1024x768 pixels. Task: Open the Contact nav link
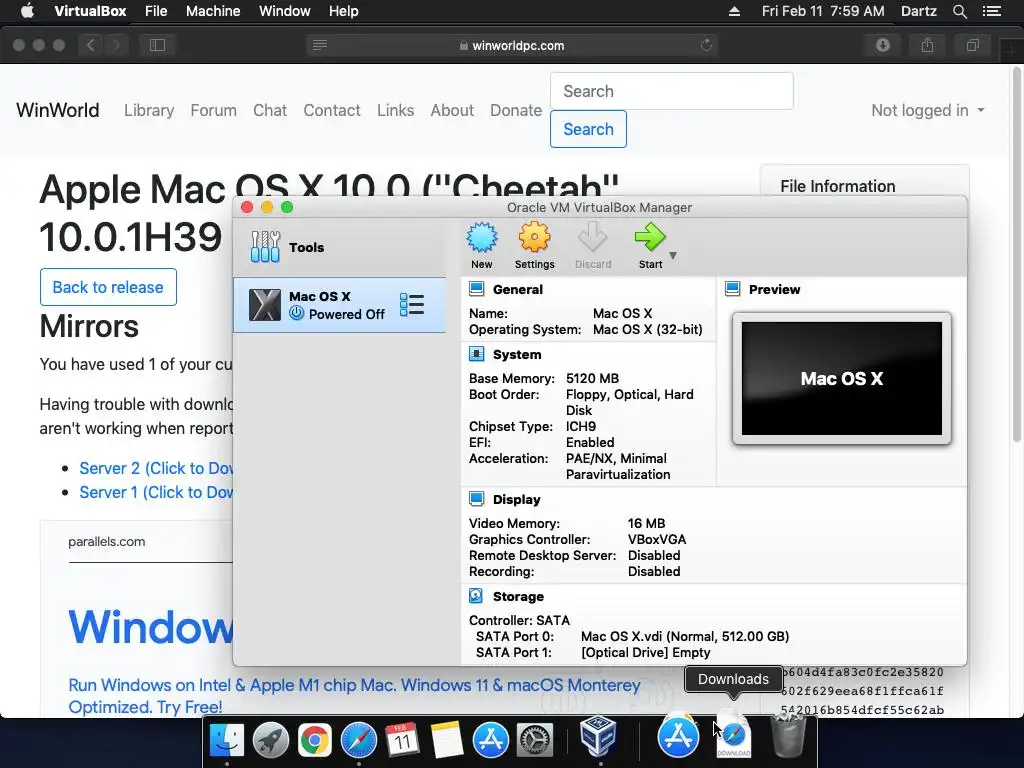pos(332,110)
